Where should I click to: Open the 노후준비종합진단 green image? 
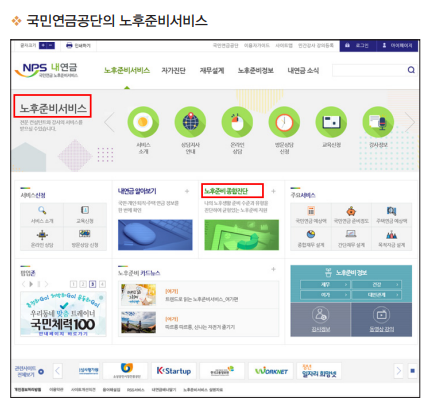(x=242, y=235)
